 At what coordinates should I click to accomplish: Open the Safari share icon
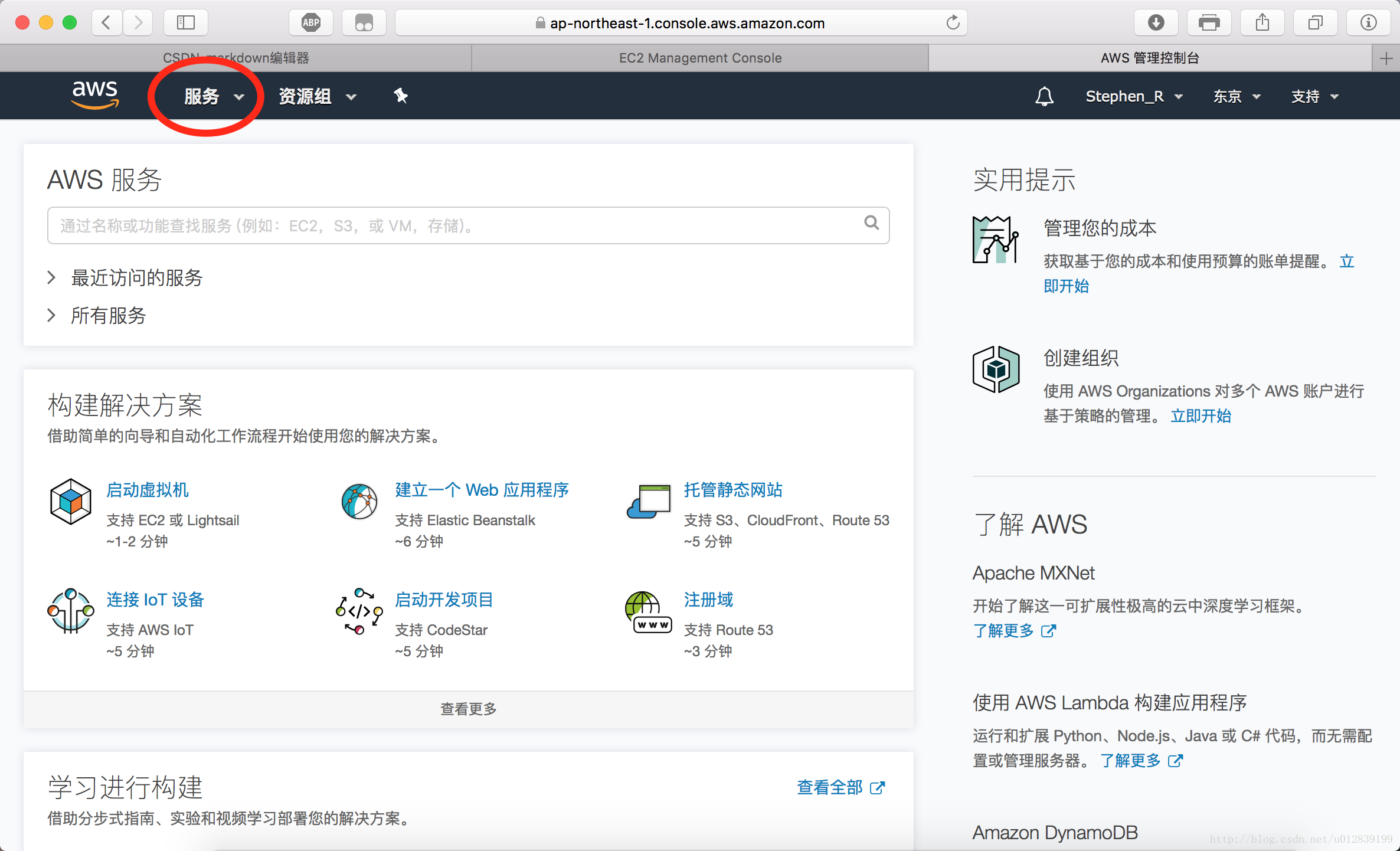coord(1262,23)
